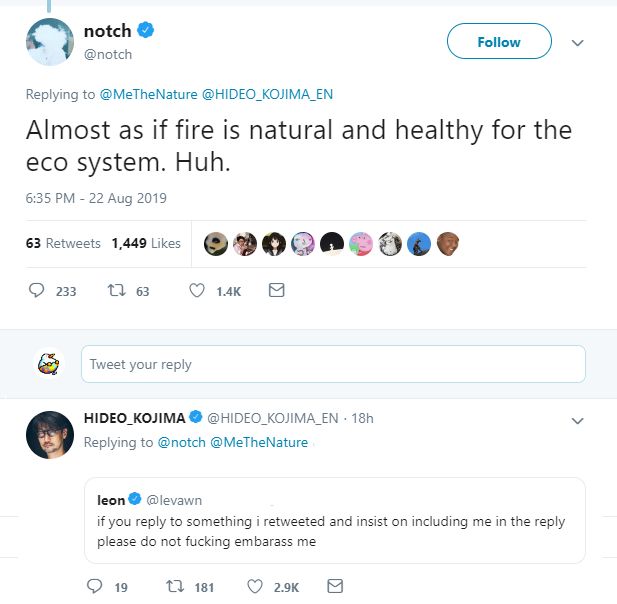Open the @MeTheNature mention in notch's reply
The image size is (617, 604).
point(148,94)
